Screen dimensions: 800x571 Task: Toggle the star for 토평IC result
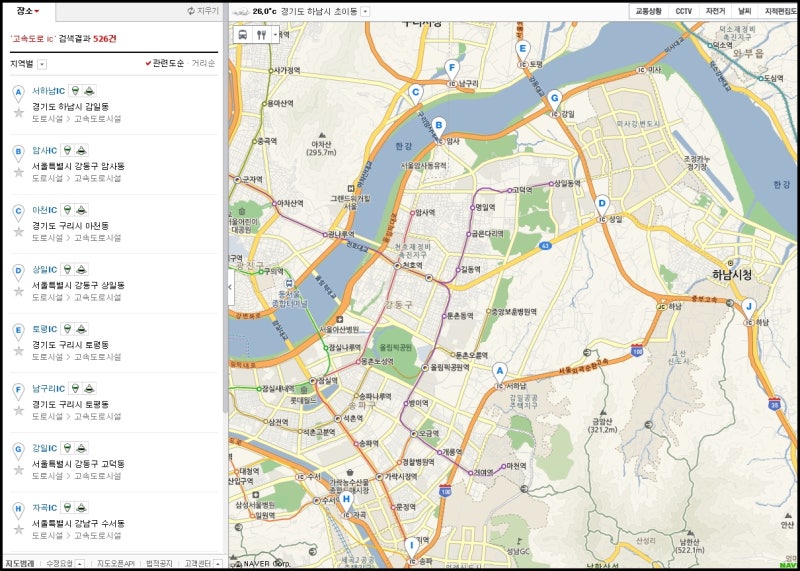click(x=18, y=350)
